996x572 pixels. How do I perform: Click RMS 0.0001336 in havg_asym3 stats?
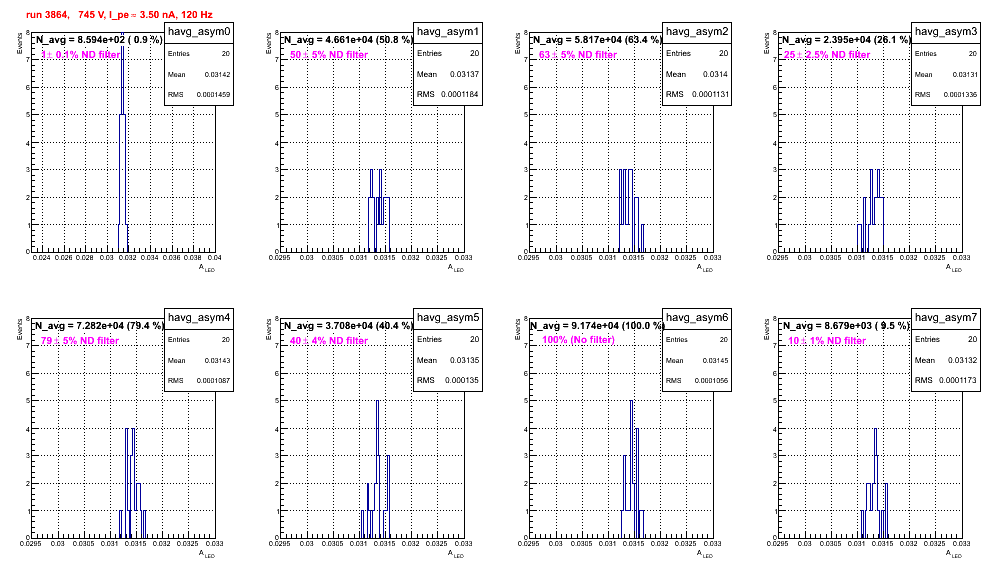point(946,94)
